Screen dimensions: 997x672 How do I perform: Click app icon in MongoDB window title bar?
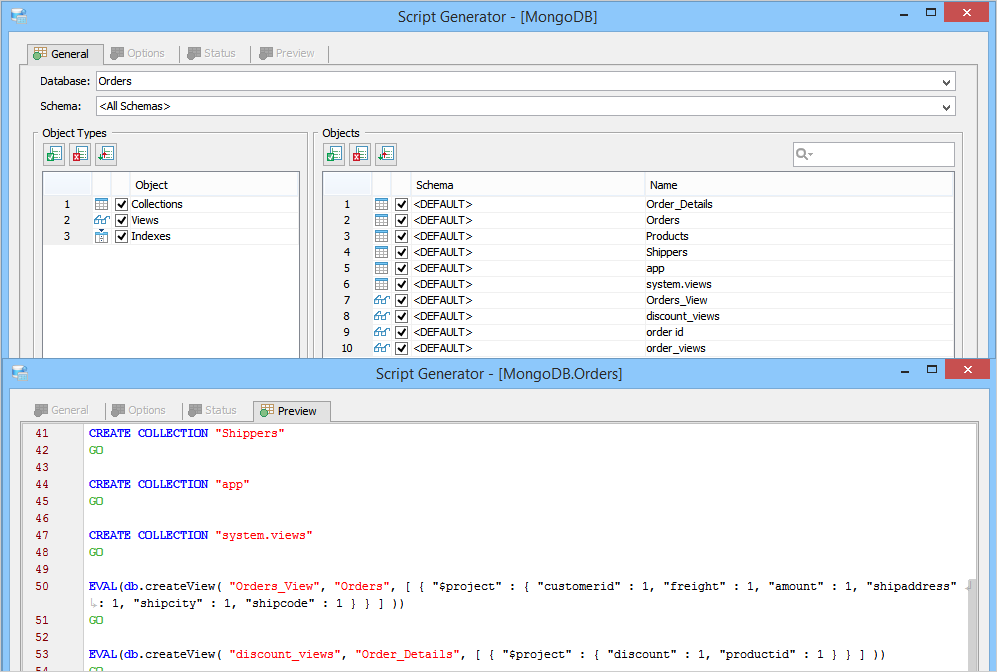coord(19,17)
